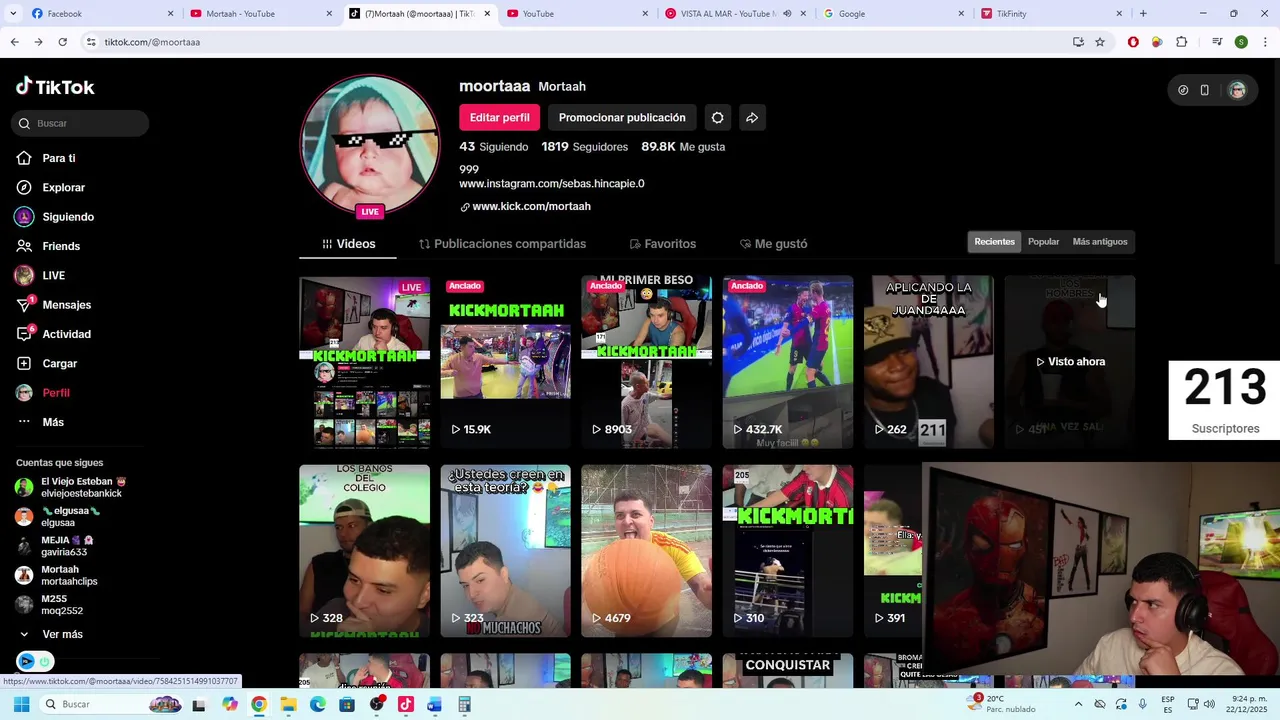Click the TikTok icon in the taskbar

click(x=405, y=704)
